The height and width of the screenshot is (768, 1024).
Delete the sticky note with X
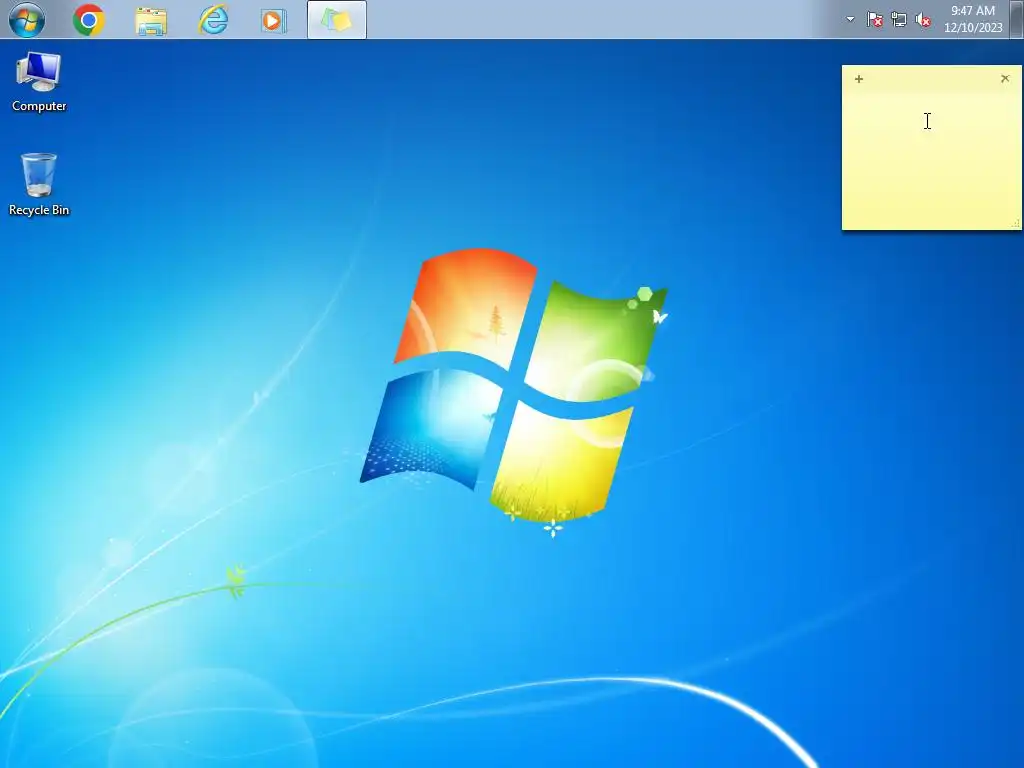1005,78
